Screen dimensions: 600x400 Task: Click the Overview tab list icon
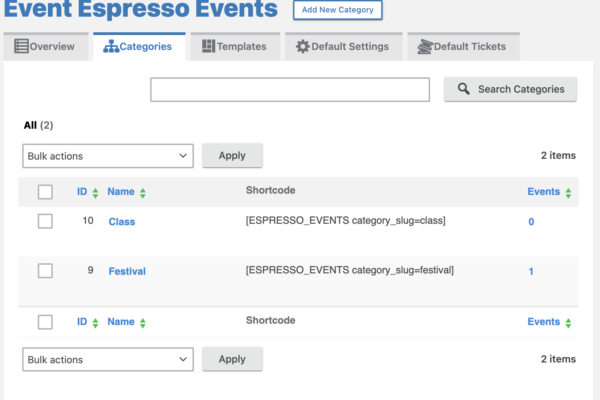click(21, 47)
